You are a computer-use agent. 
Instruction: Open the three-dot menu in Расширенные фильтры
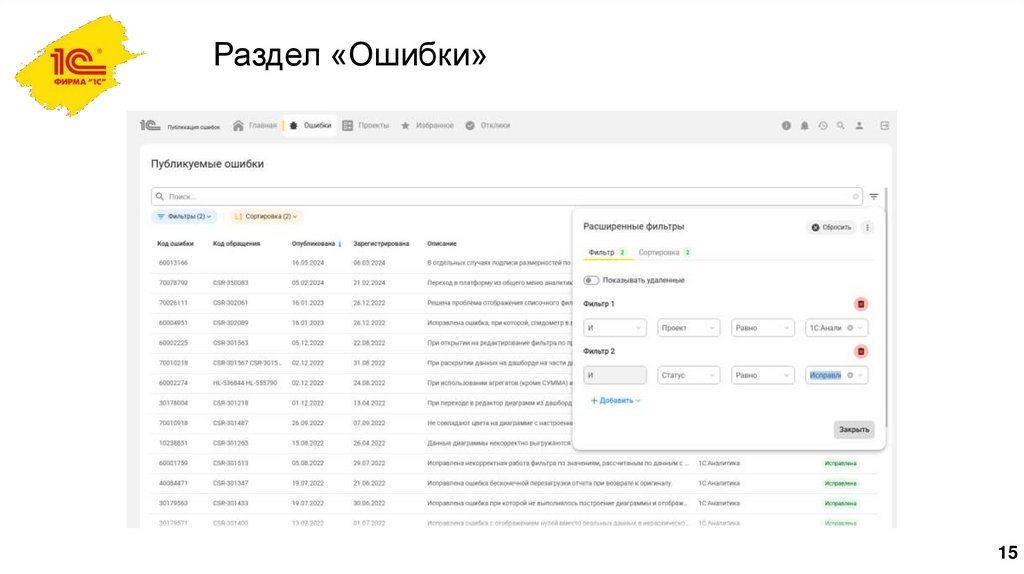pyautogui.click(x=867, y=227)
